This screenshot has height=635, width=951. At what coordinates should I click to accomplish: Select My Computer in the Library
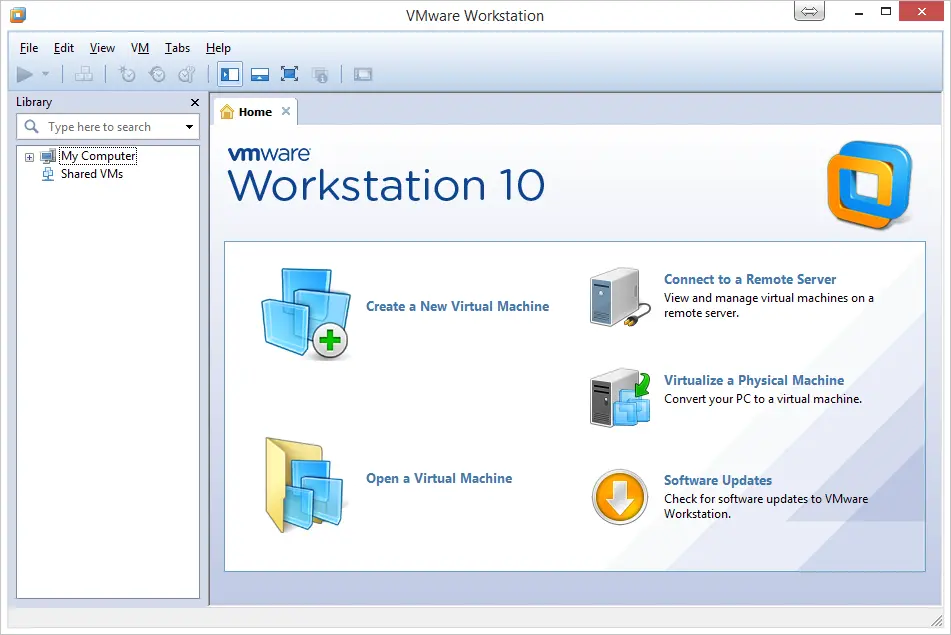[98, 156]
